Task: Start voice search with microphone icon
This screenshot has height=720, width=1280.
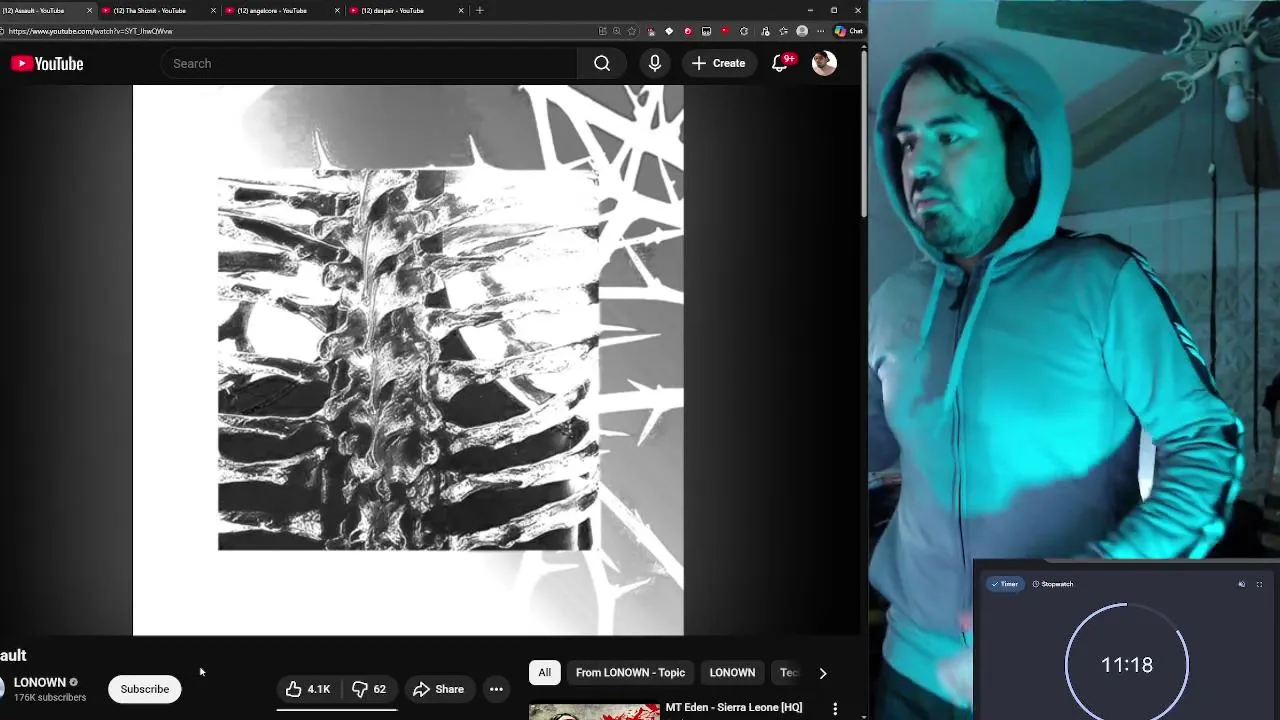Action: tap(655, 63)
